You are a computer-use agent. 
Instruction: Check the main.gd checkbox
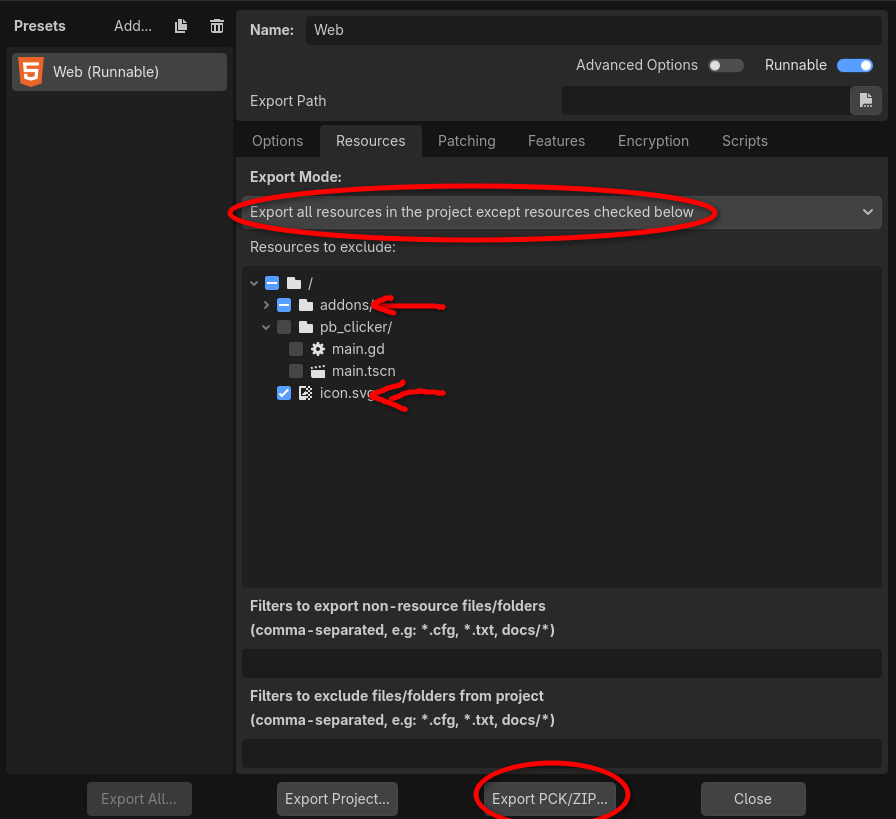pyautogui.click(x=296, y=349)
